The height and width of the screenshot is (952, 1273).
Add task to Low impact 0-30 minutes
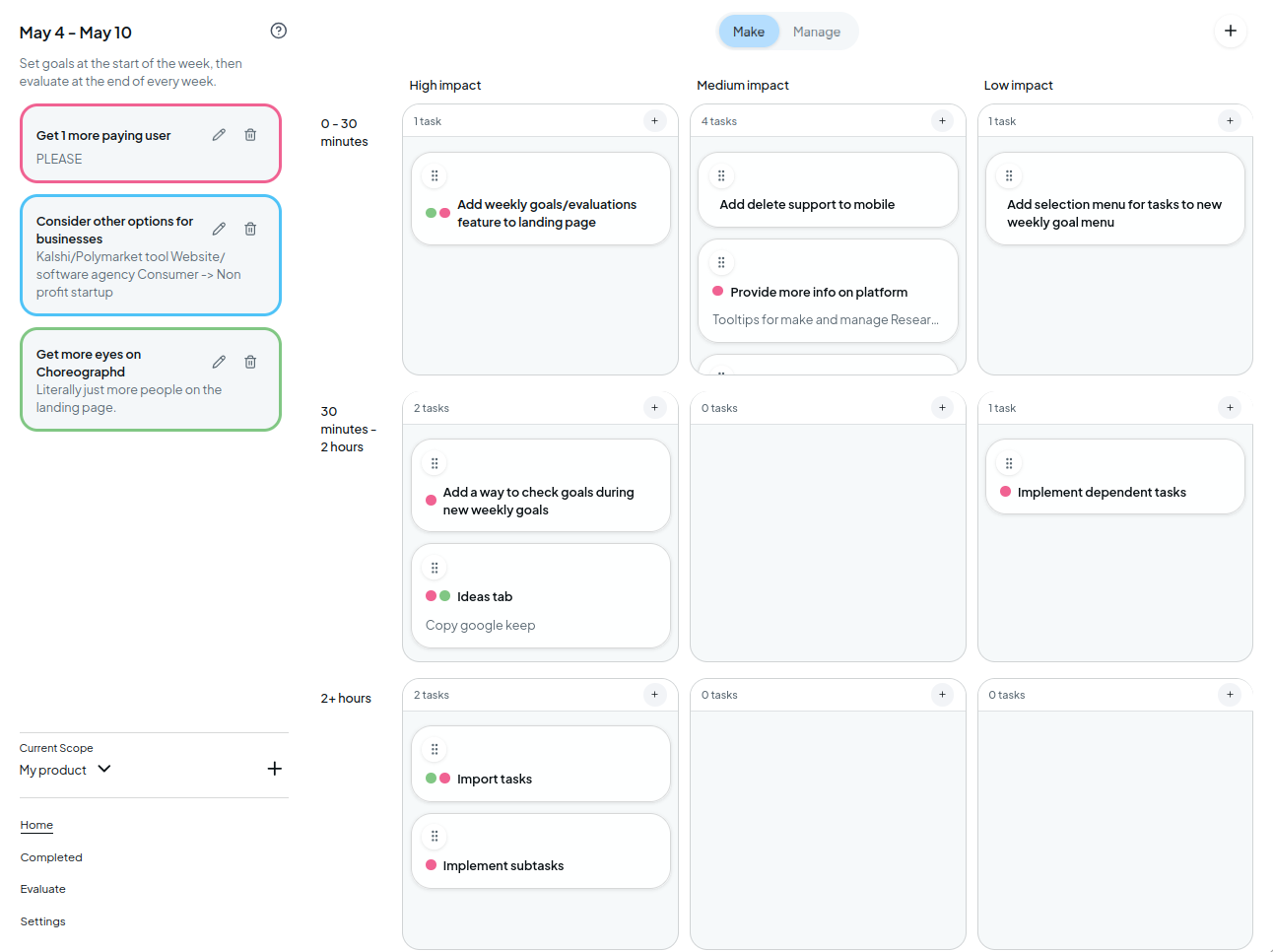tap(1230, 120)
